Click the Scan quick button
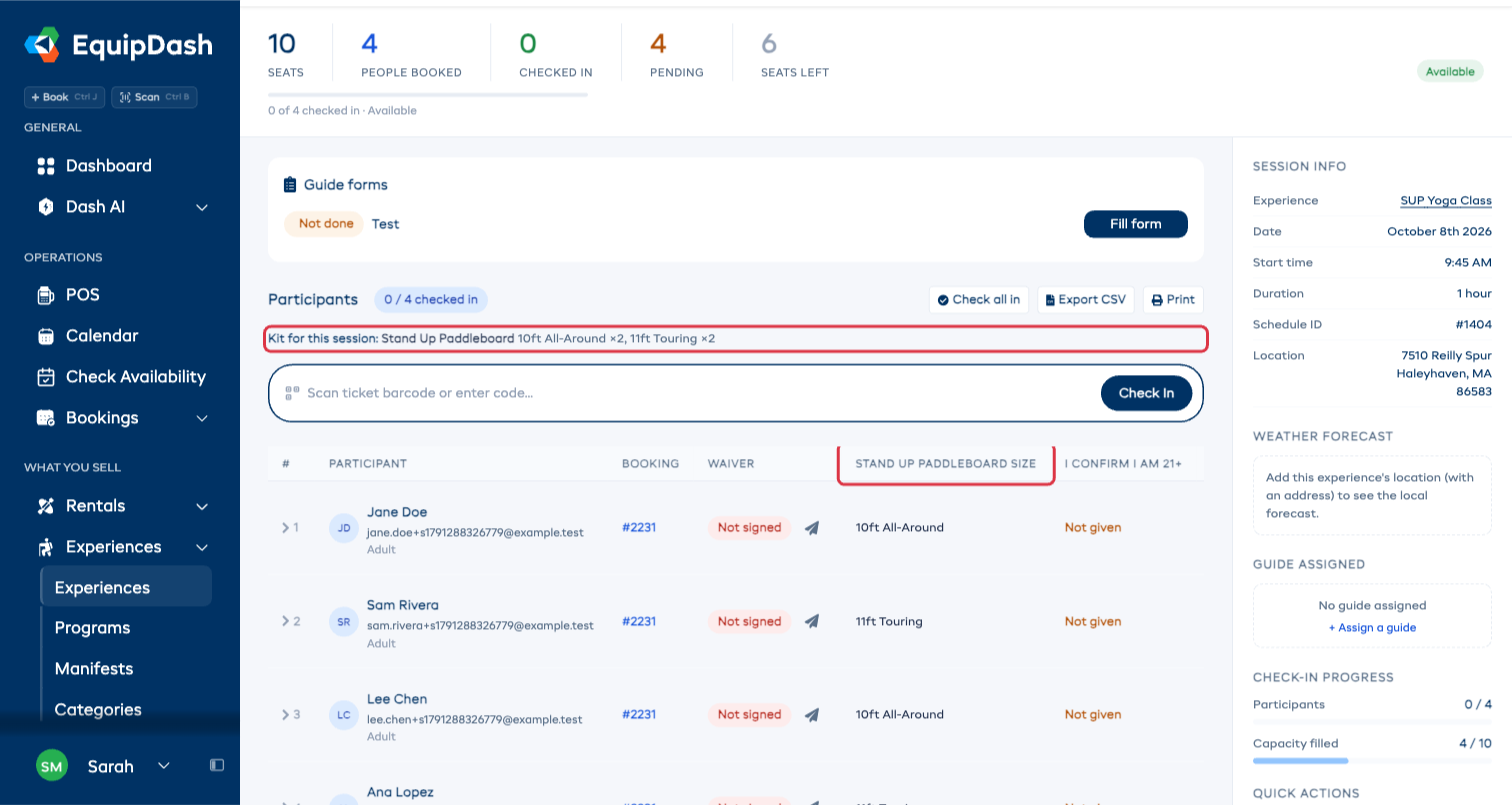 tap(154, 97)
